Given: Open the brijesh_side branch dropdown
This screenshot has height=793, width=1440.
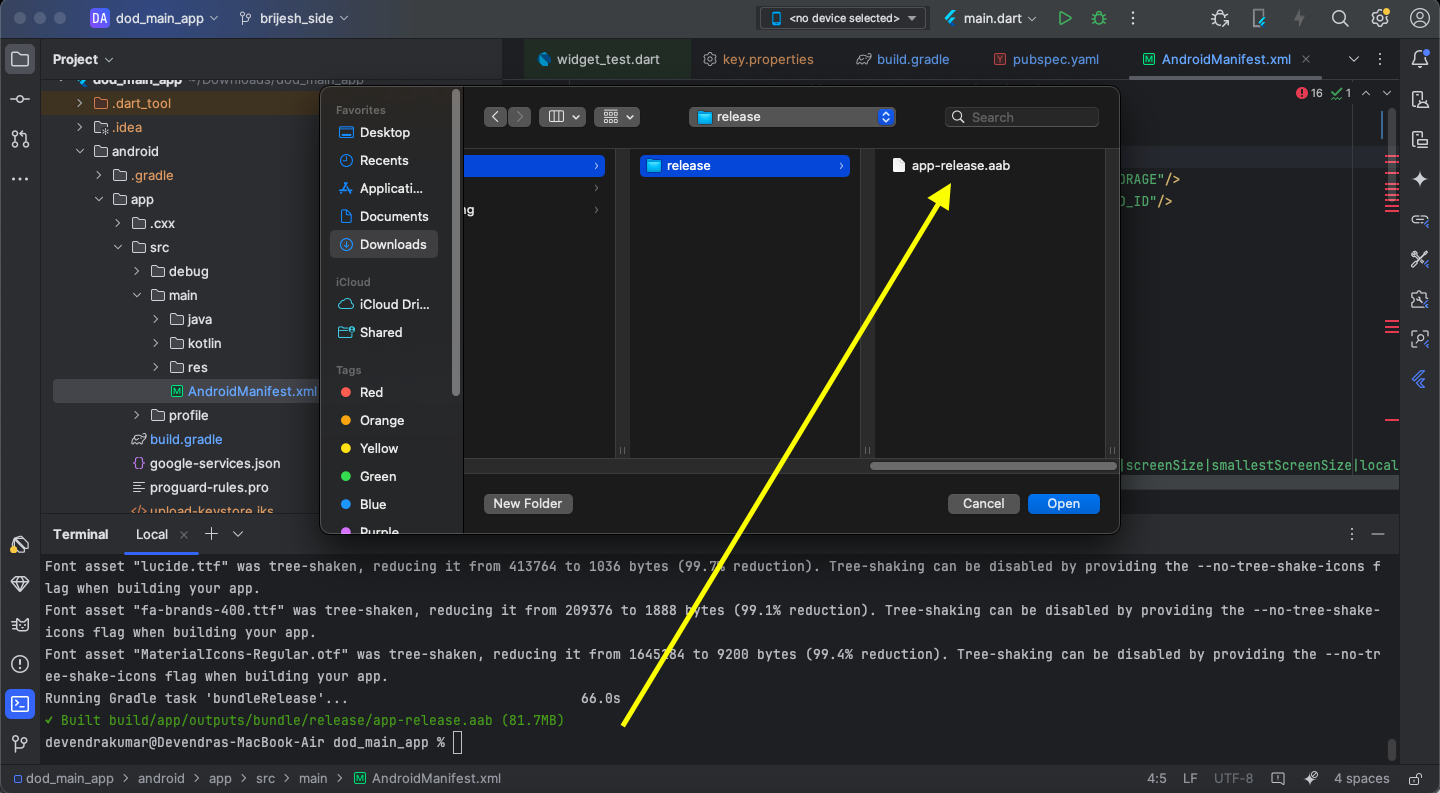Looking at the screenshot, I should [x=294, y=18].
